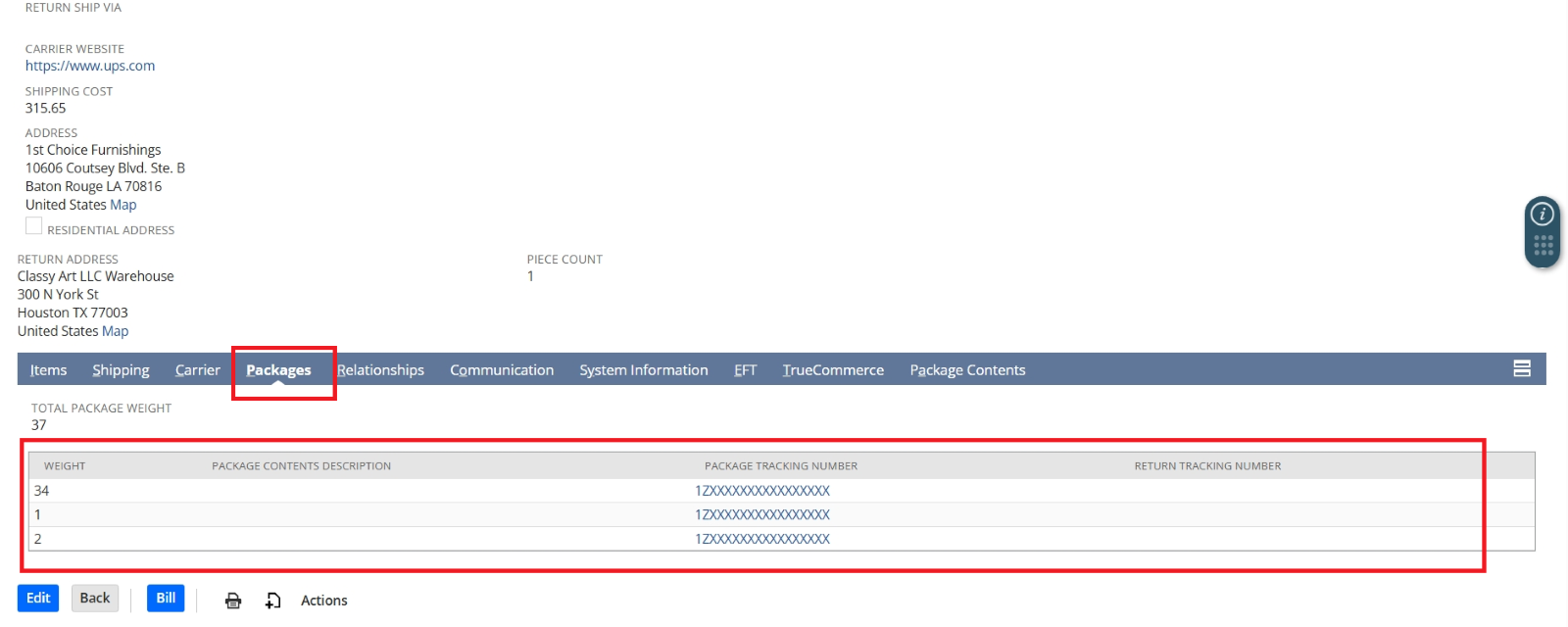Image resolution: width=1568 pixels, height=627 pixels.
Task: Open the https://www.ups.com carrier link
Action: (x=90, y=66)
